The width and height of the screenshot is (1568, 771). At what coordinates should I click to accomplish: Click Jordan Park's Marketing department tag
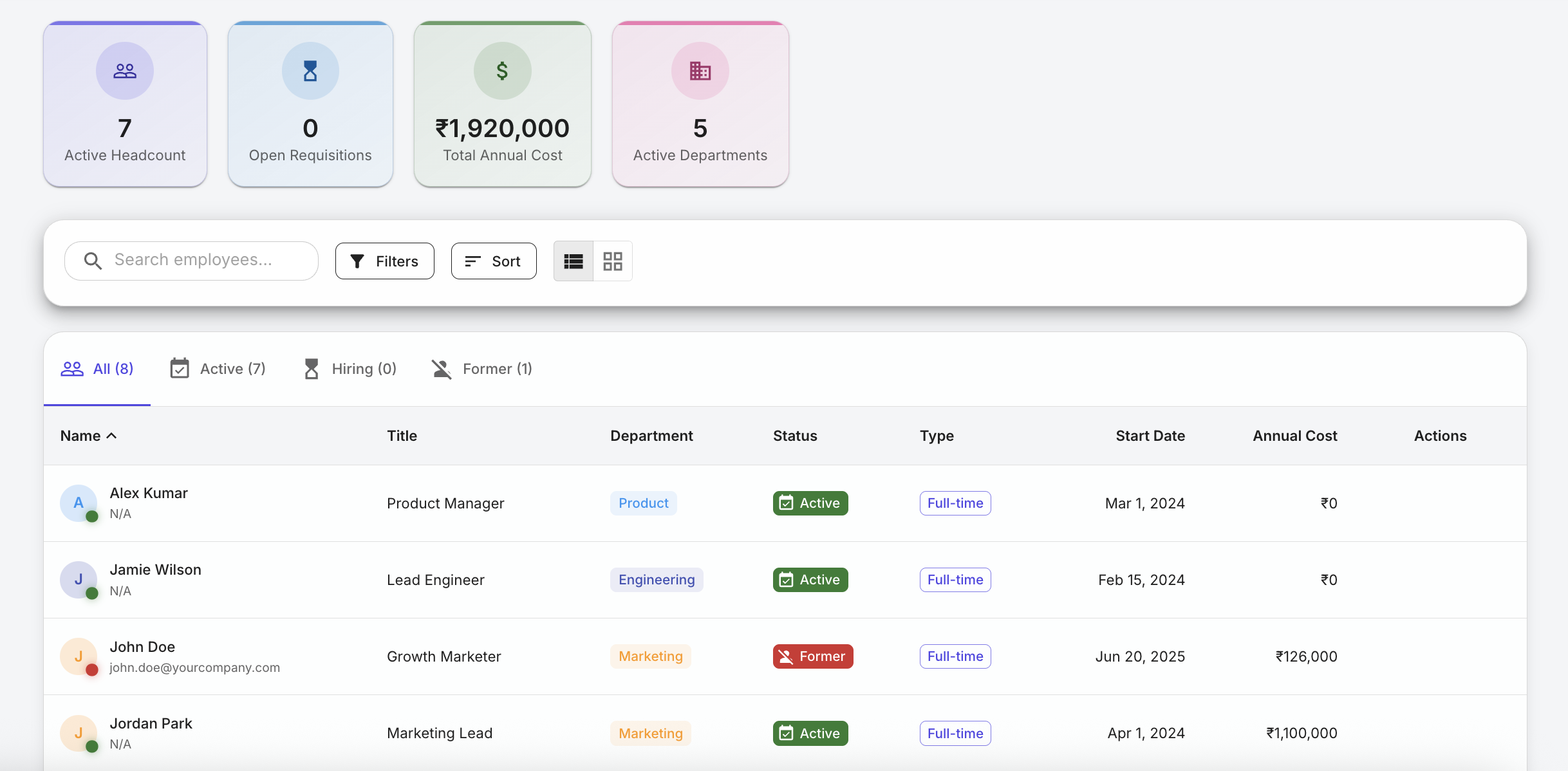click(x=651, y=733)
